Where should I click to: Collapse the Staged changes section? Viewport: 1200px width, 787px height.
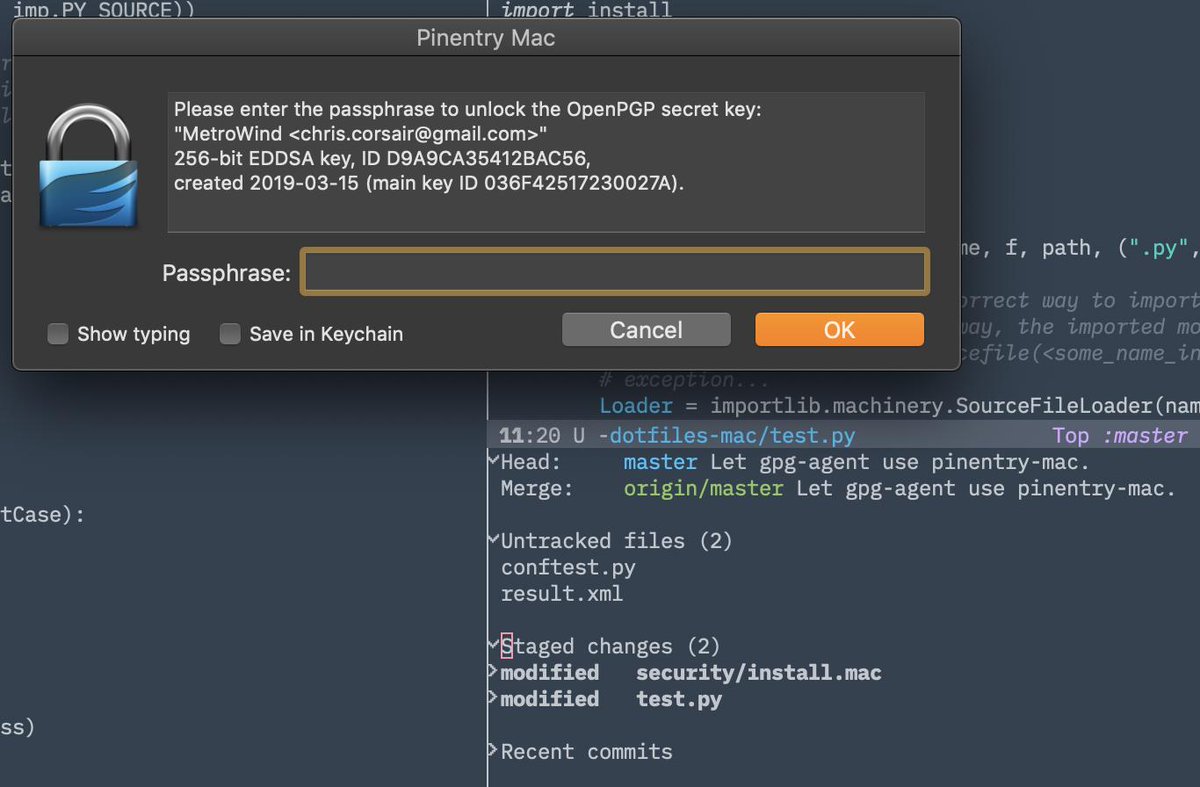(493, 645)
